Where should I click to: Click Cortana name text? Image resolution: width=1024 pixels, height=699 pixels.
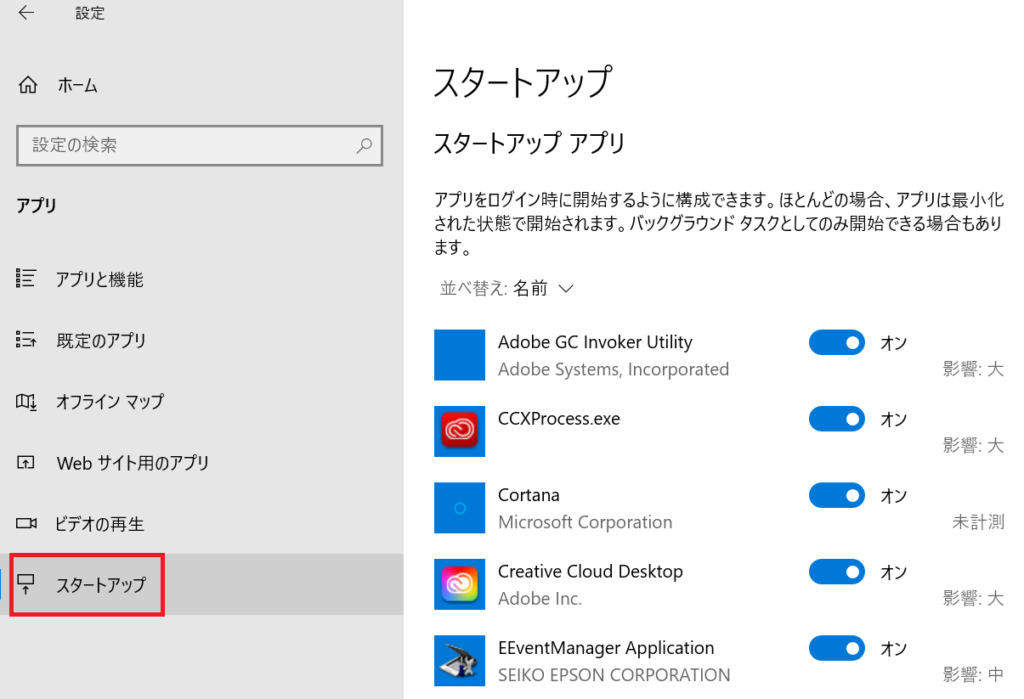pos(528,495)
